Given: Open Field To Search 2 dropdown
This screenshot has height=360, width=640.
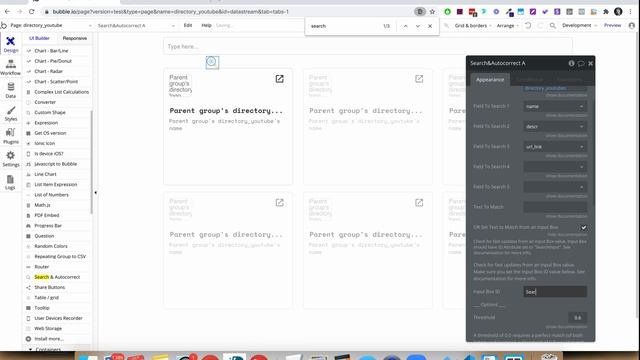Looking at the screenshot, I should (555, 126).
